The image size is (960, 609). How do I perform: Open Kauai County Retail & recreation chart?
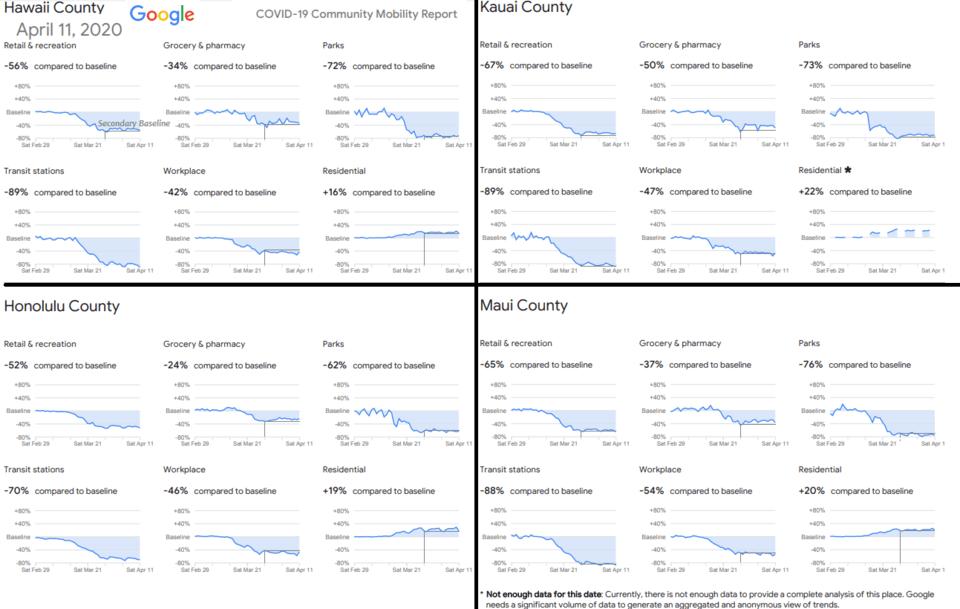point(564,118)
